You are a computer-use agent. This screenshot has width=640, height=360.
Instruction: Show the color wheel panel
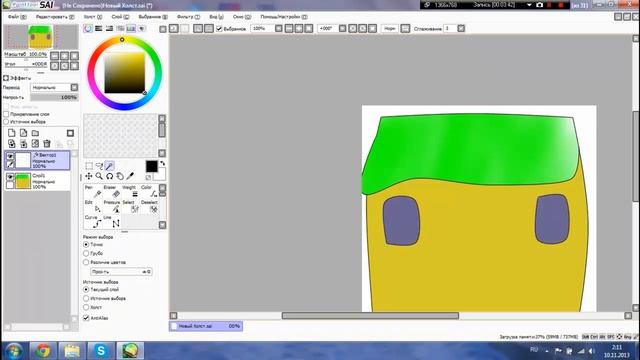click(88, 29)
